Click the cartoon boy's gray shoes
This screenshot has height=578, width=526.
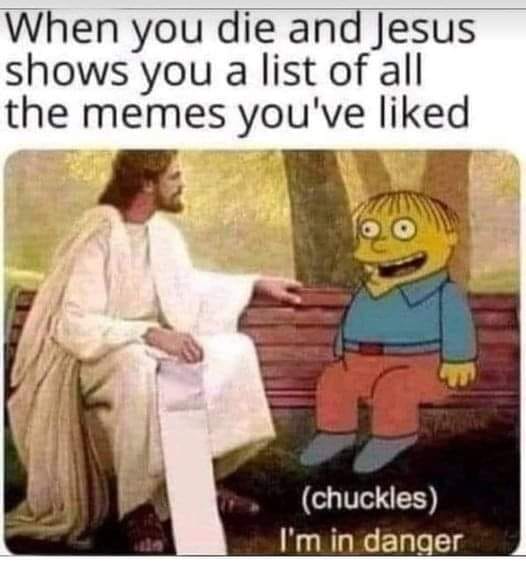pyautogui.click(x=356, y=453)
